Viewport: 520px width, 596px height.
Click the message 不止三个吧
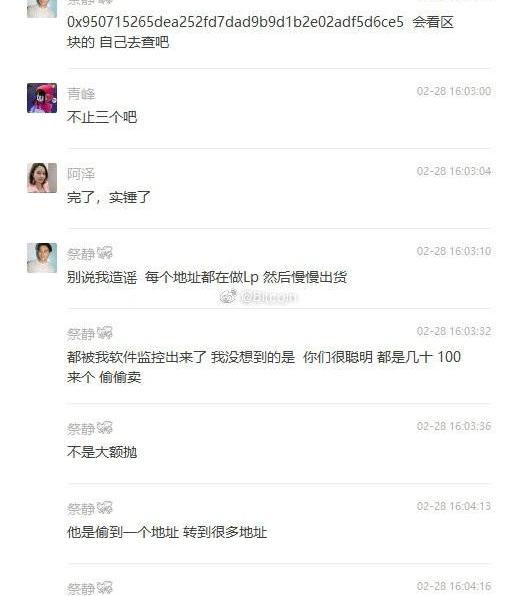[x=102, y=117]
